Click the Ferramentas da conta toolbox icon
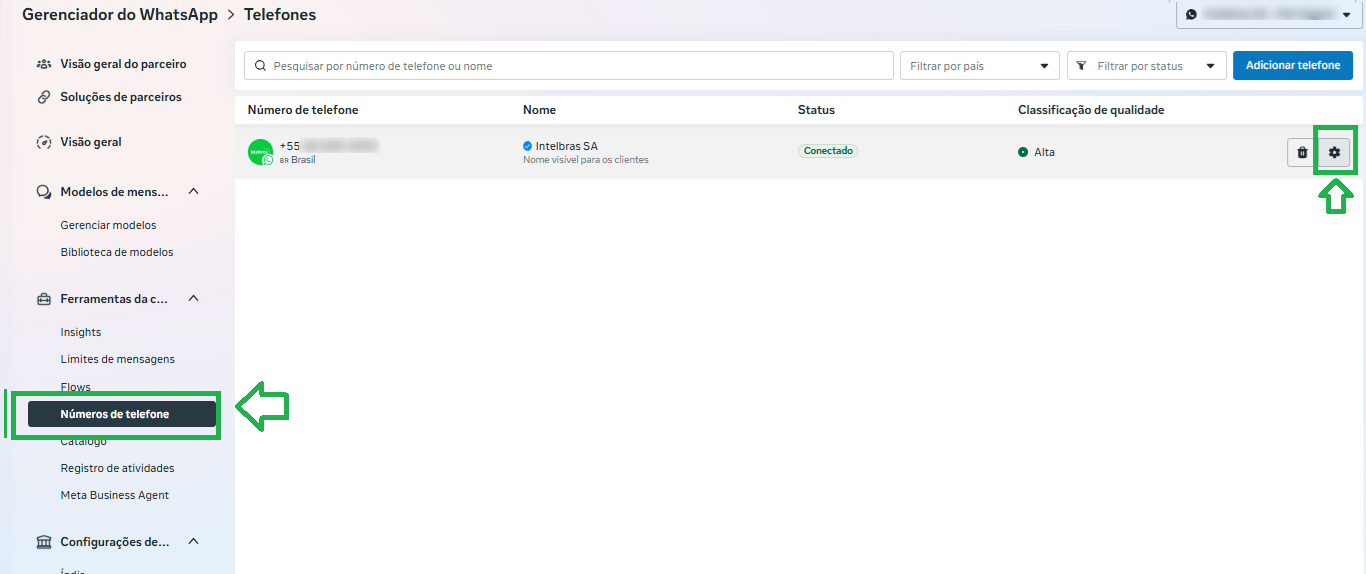 [44, 299]
